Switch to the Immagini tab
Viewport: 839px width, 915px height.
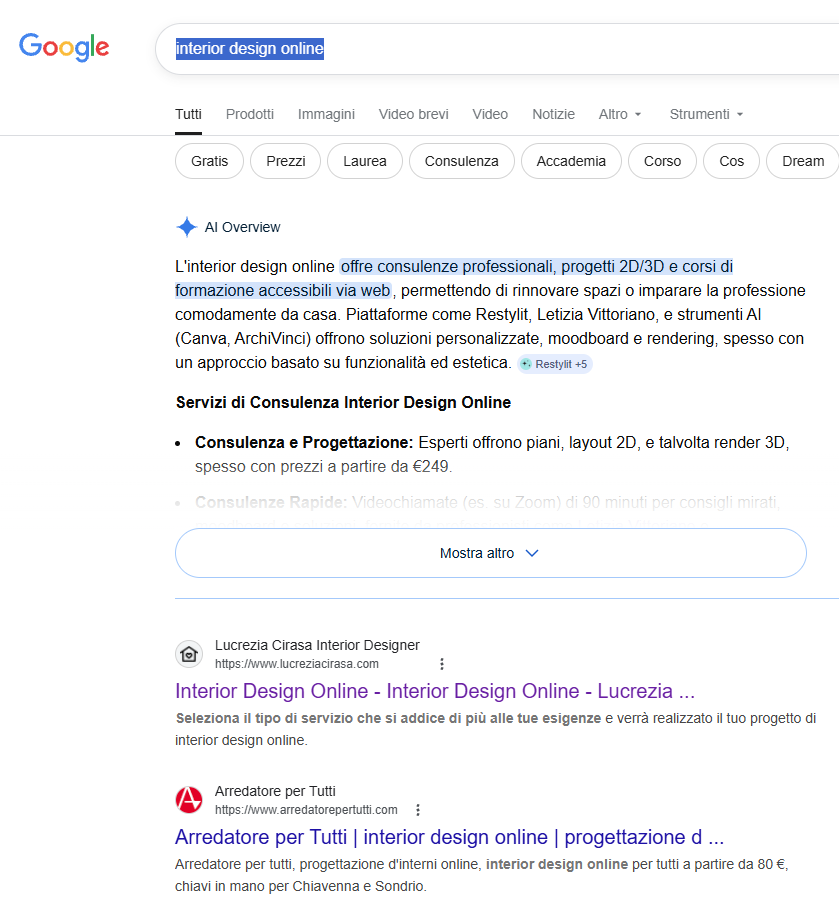click(x=326, y=114)
